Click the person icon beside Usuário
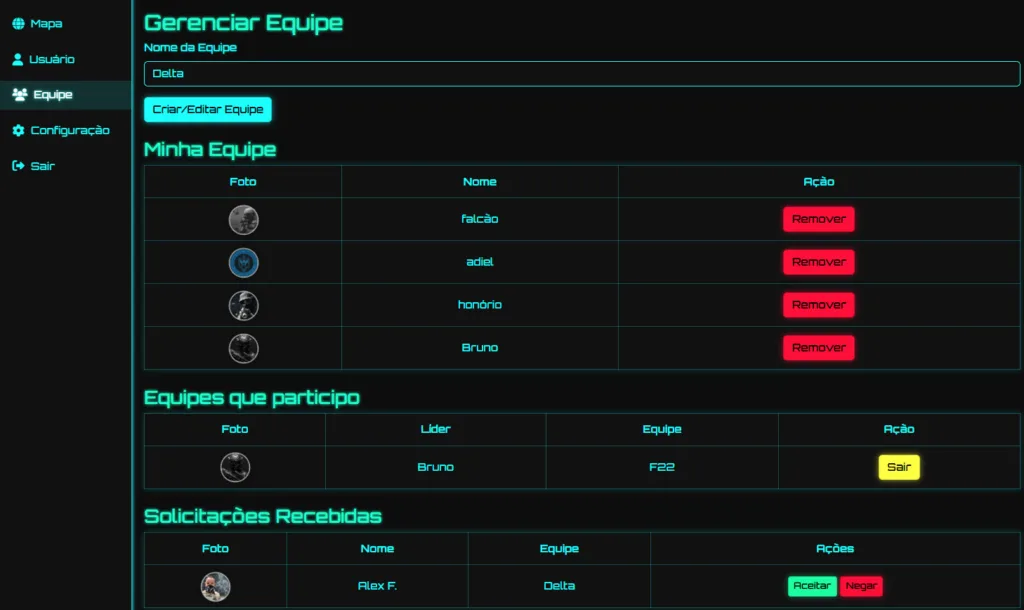 (x=19, y=59)
